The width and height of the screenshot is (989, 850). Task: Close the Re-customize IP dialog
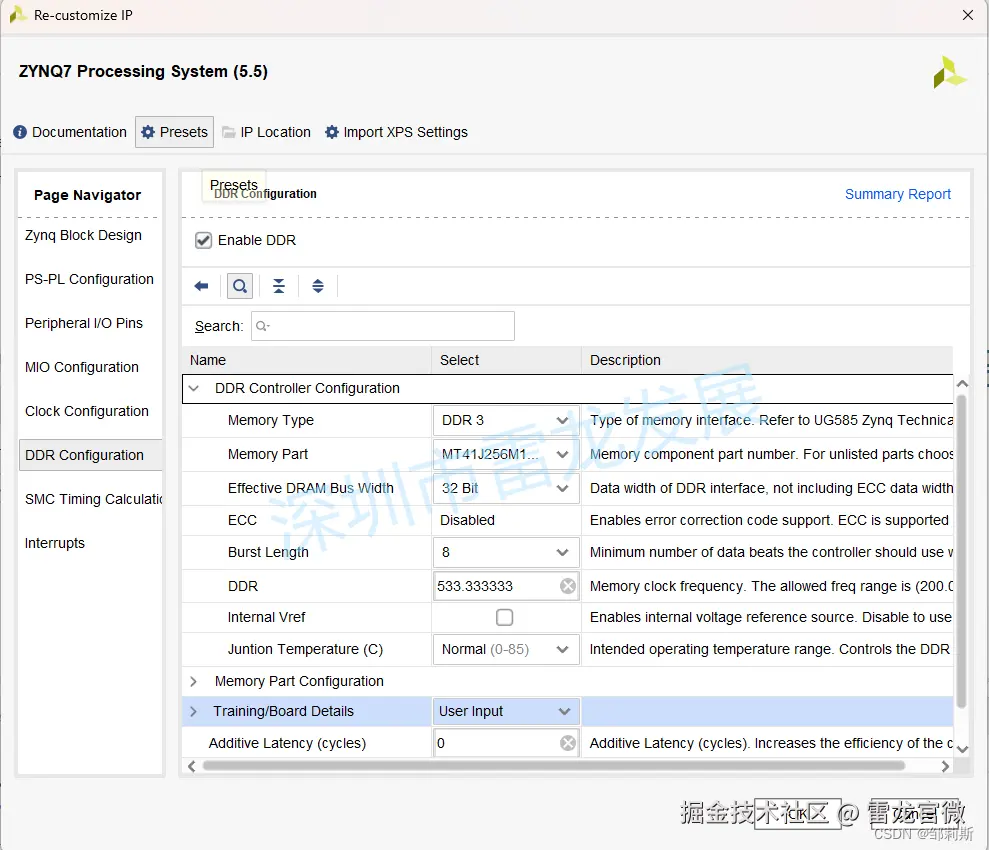point(968,15)
